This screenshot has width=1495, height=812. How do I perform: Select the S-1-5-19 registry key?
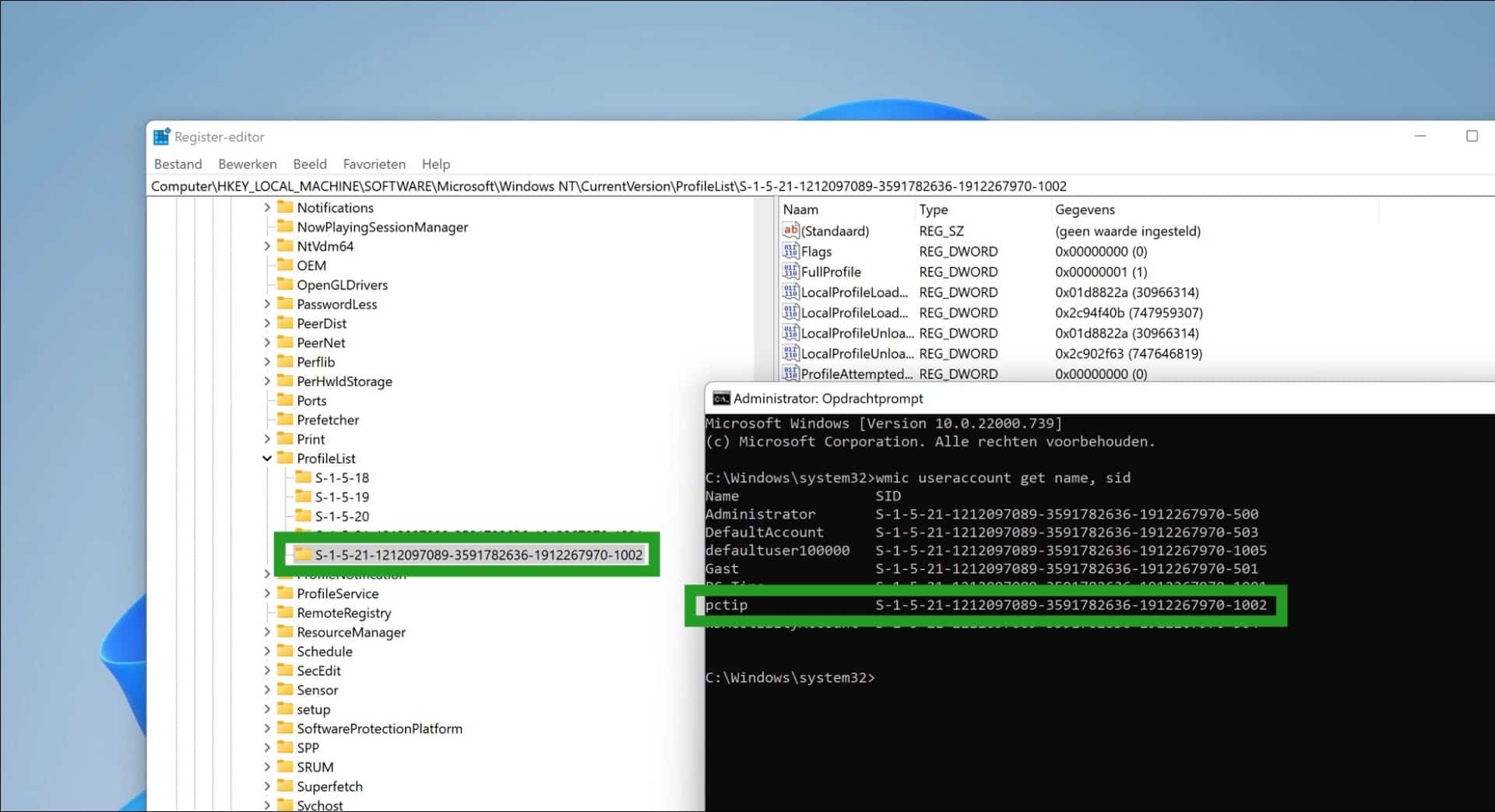tap(343, 497)
